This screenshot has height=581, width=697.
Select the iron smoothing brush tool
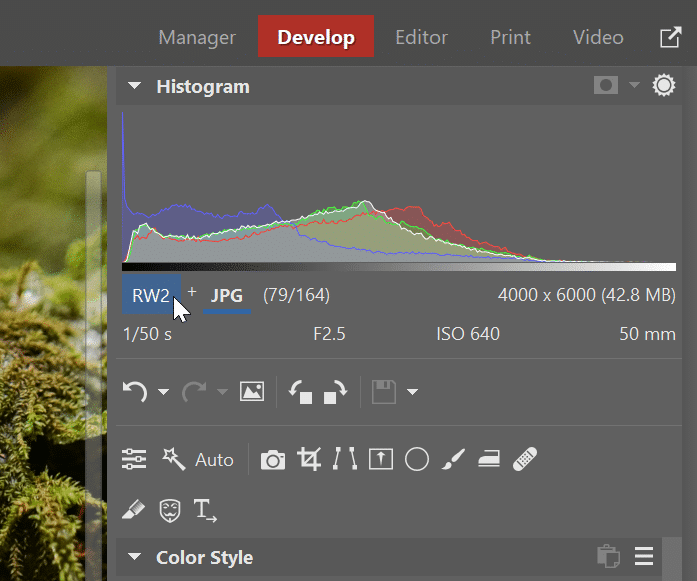(489, 459)
